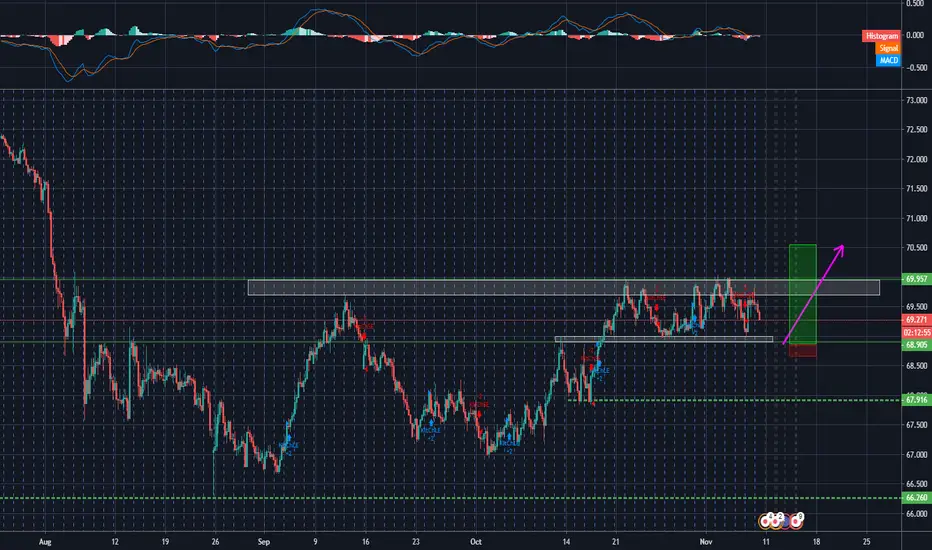Open the event marker with badge 4

(766, 521)
